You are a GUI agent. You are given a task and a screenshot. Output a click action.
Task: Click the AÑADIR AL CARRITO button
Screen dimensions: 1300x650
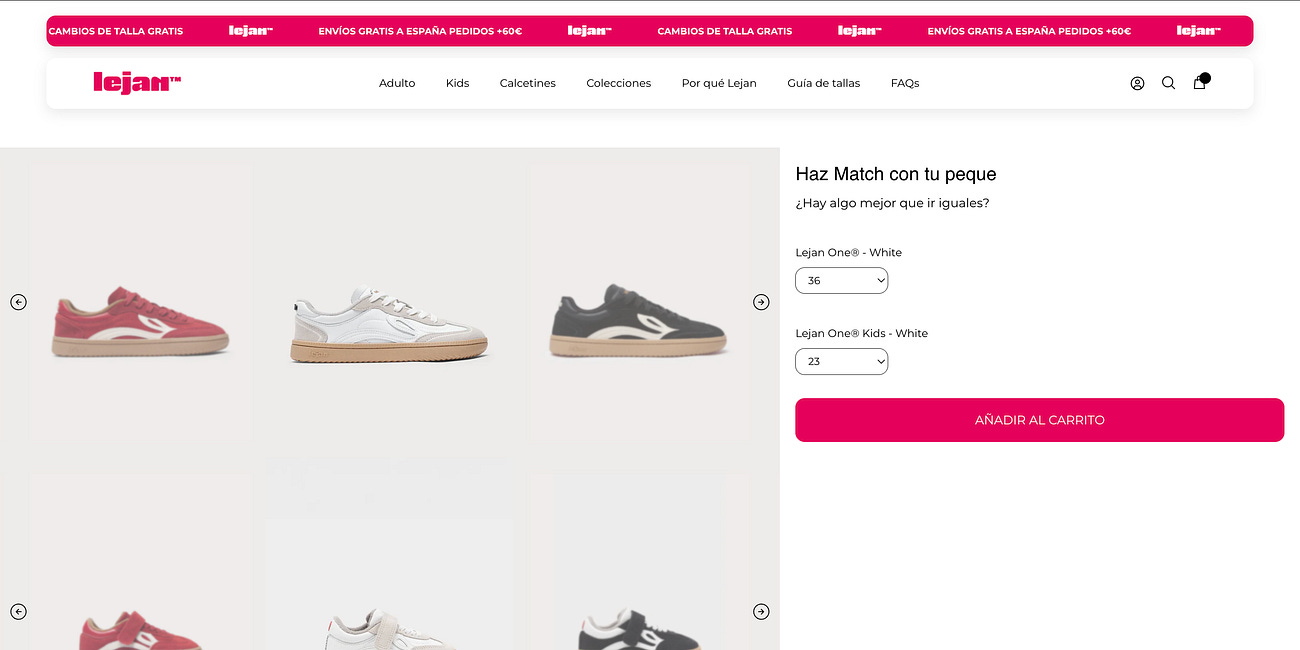tap(1039, 420)
